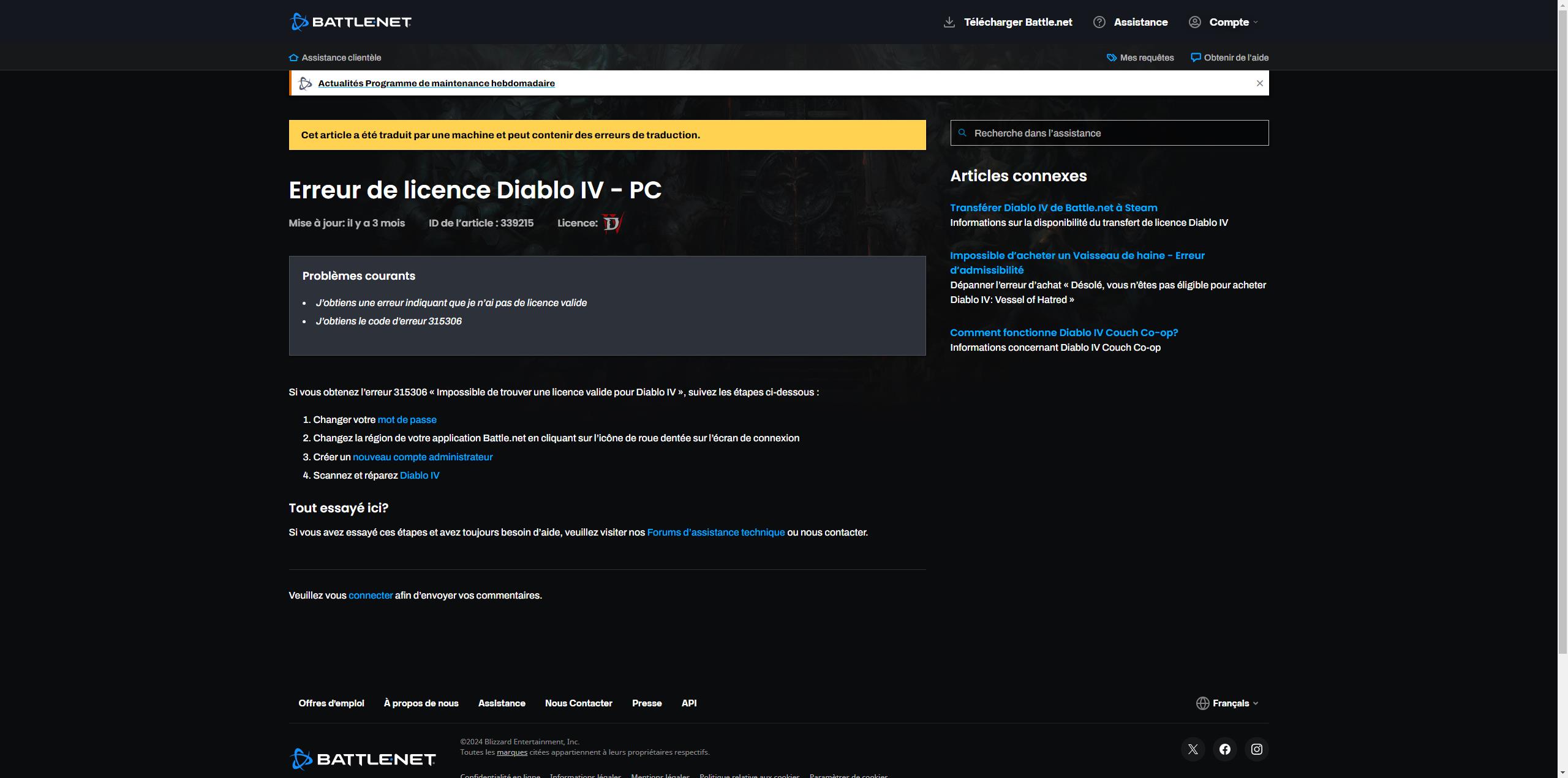
Task: Click the Mes requêtes tag icon
Action: [1111, 58]
